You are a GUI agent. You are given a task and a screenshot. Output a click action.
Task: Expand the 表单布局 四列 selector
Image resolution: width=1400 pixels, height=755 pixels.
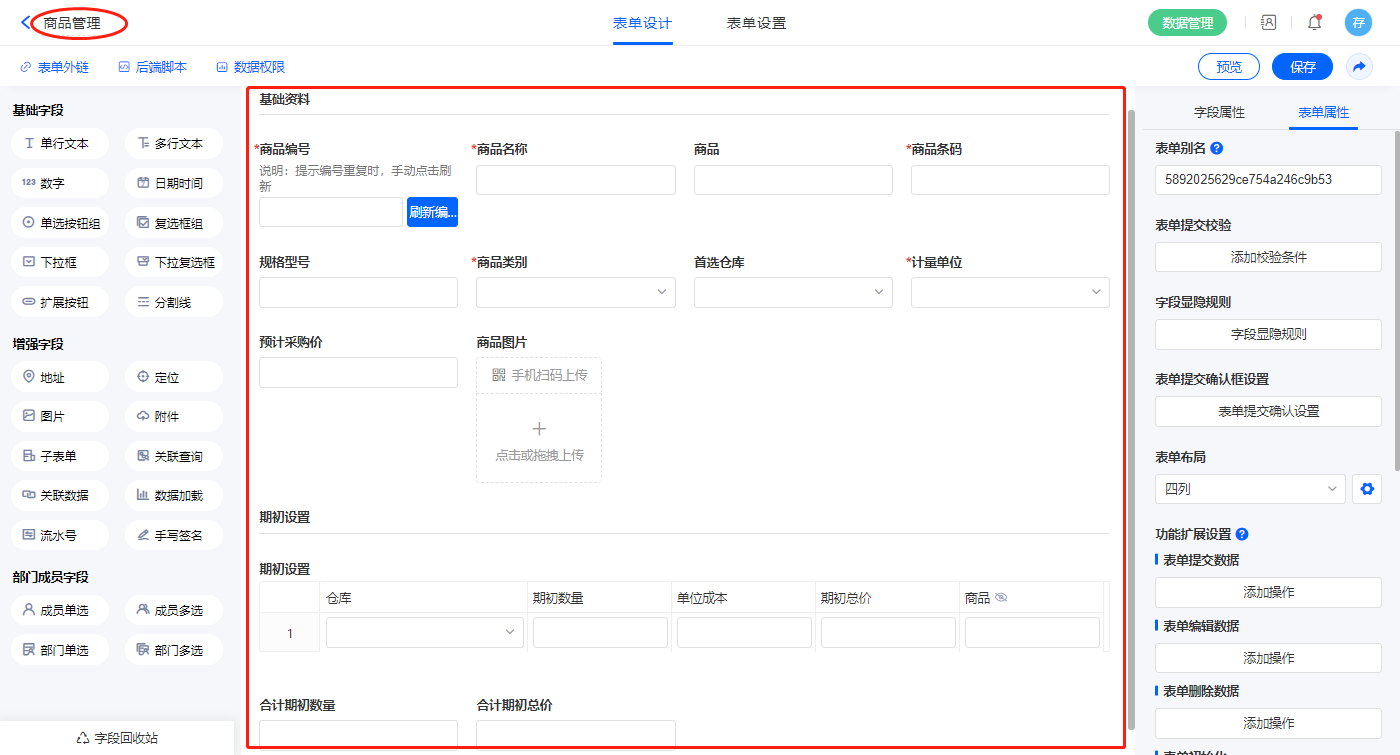click(x=1249, y=489)
